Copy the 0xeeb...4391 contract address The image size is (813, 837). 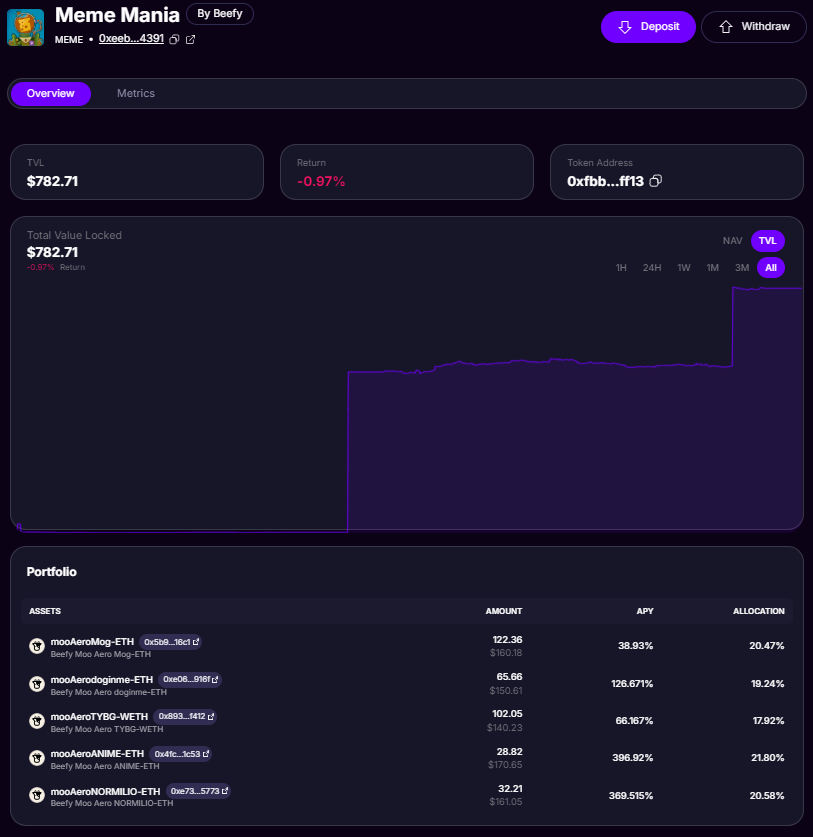[x=174, y=40]
